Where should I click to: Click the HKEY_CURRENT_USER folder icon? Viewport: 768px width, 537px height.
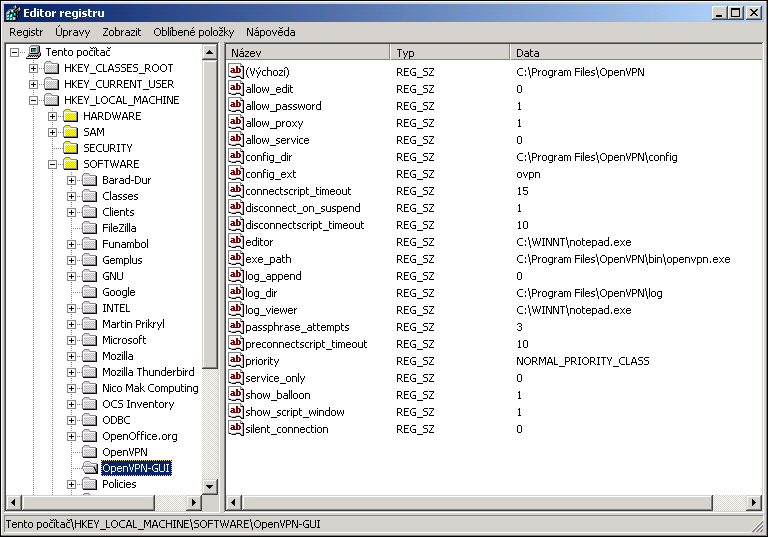(52, 84)
